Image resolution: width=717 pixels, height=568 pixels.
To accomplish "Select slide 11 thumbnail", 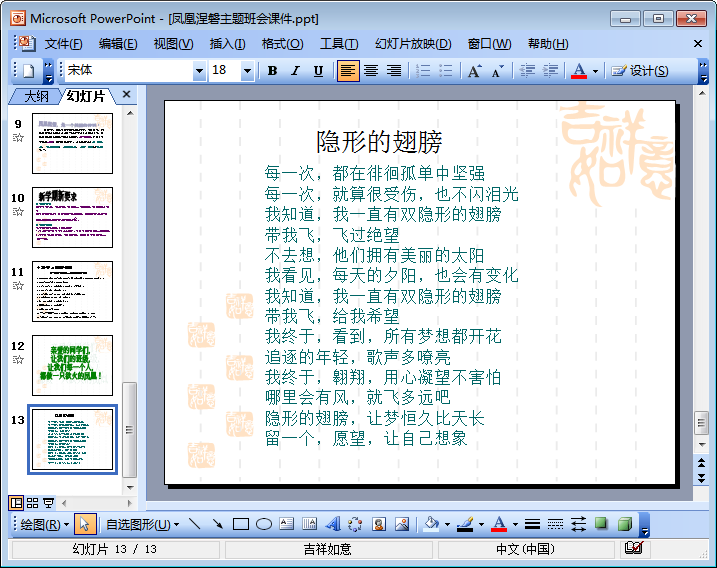I will [x=72, y=292].
